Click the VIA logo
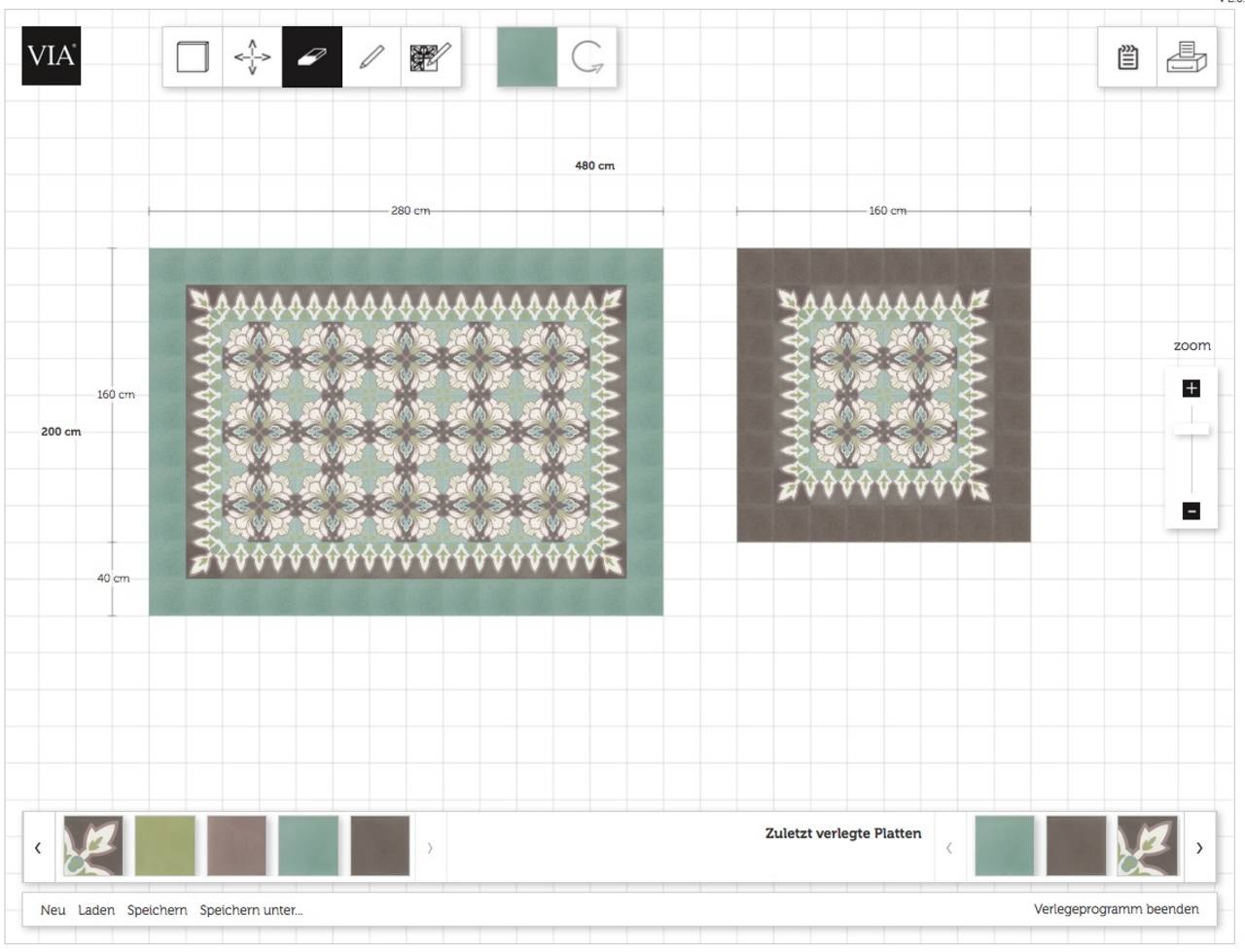 (52, 55)
